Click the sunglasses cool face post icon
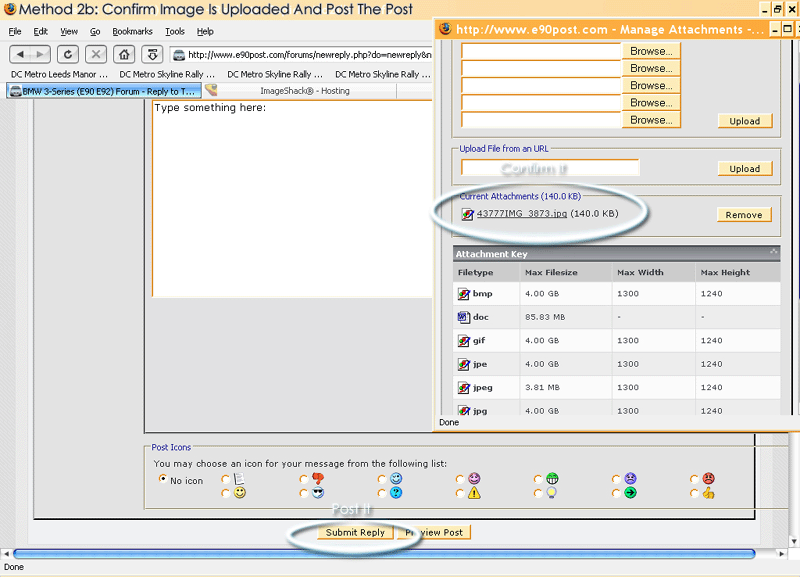This screenshot has height=577, width=800. [x=318, y=493]
